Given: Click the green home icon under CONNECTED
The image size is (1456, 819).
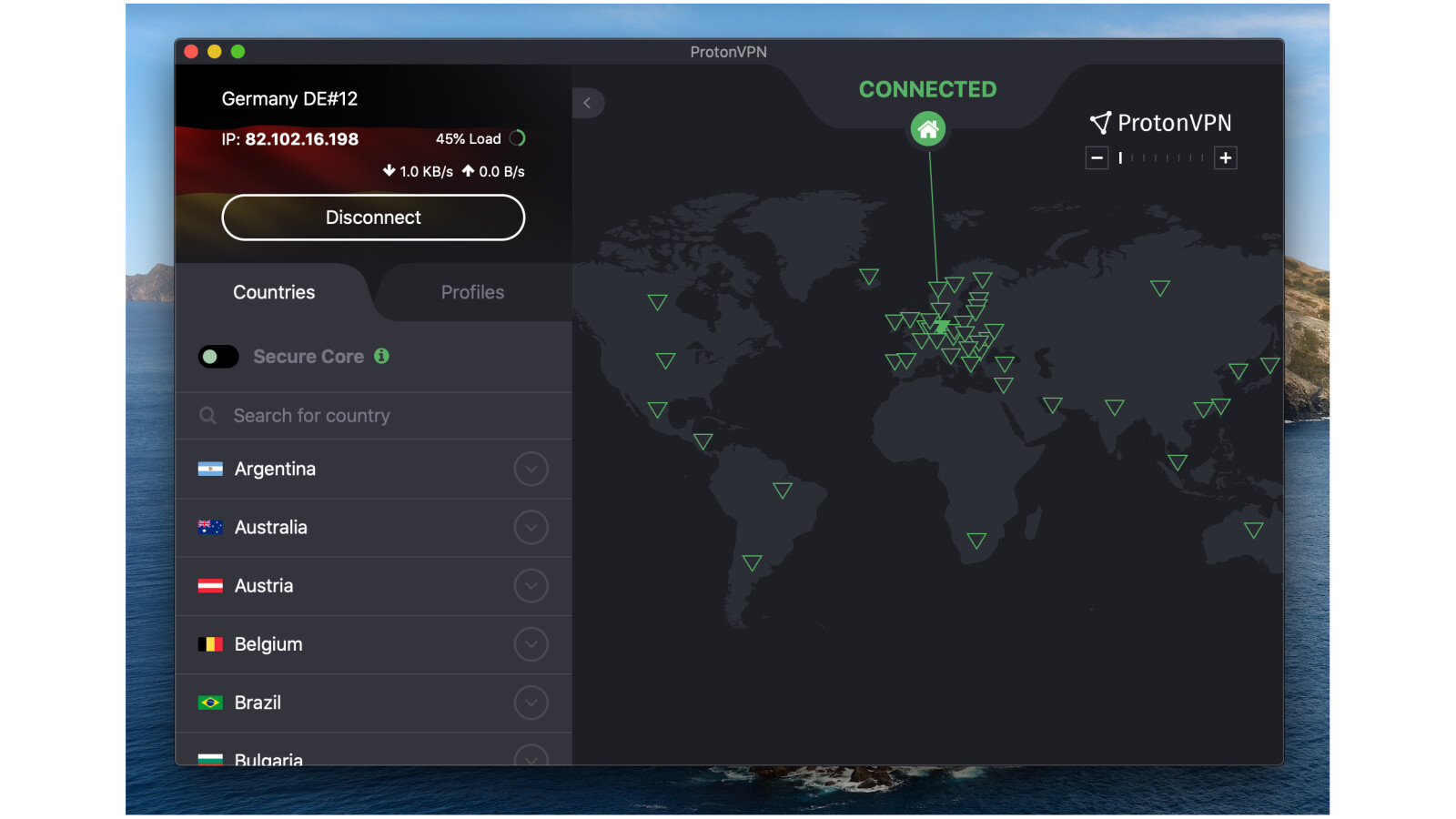Looking at the screenshot, I should 927,129.
